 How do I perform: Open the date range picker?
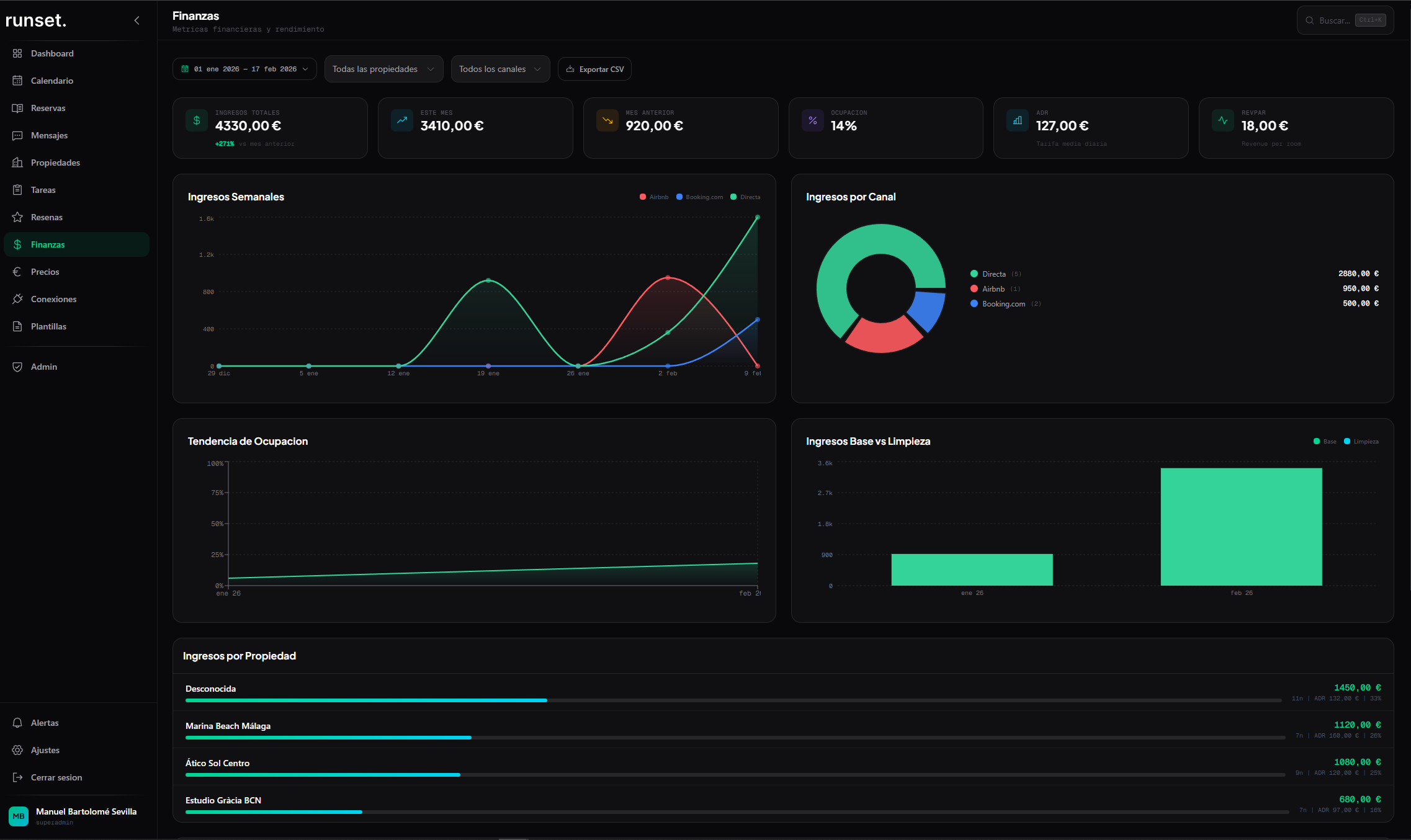(244, 69)
